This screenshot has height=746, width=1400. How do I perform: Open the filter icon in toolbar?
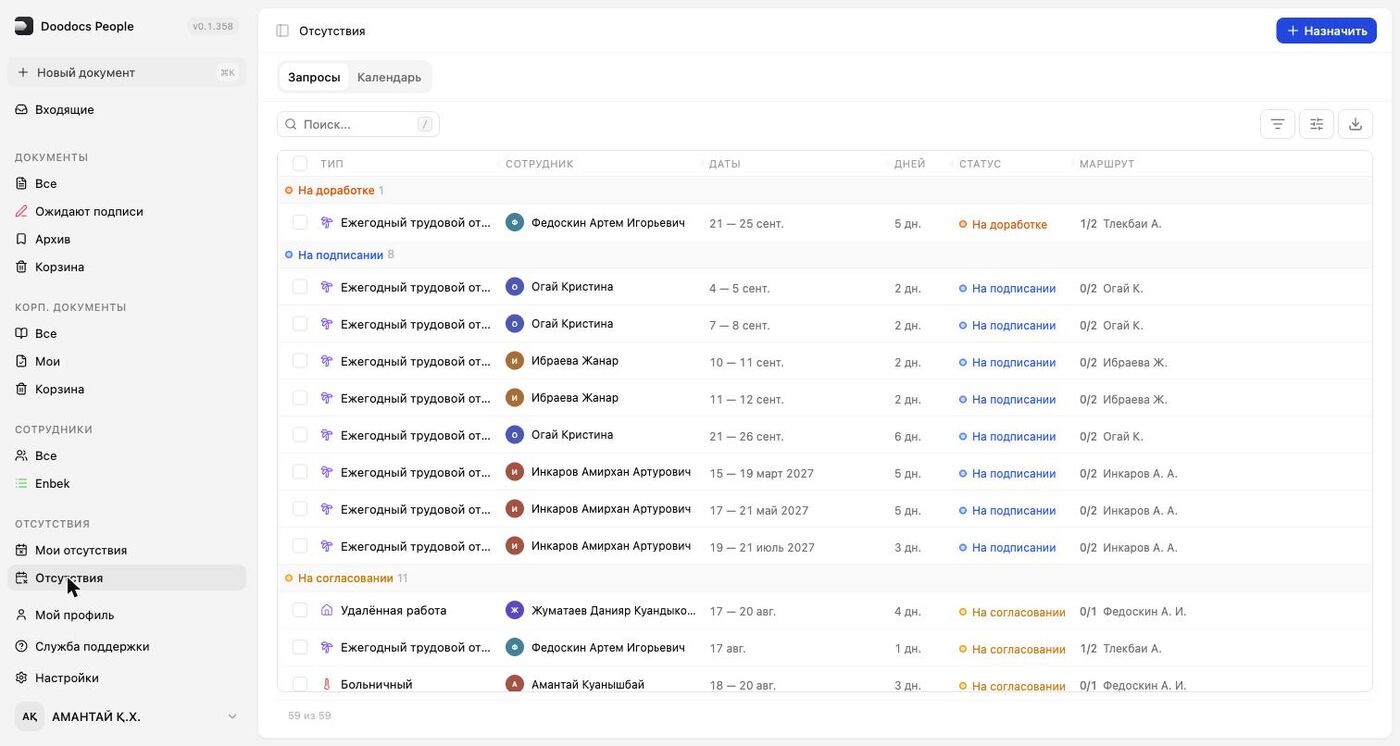1277,124
